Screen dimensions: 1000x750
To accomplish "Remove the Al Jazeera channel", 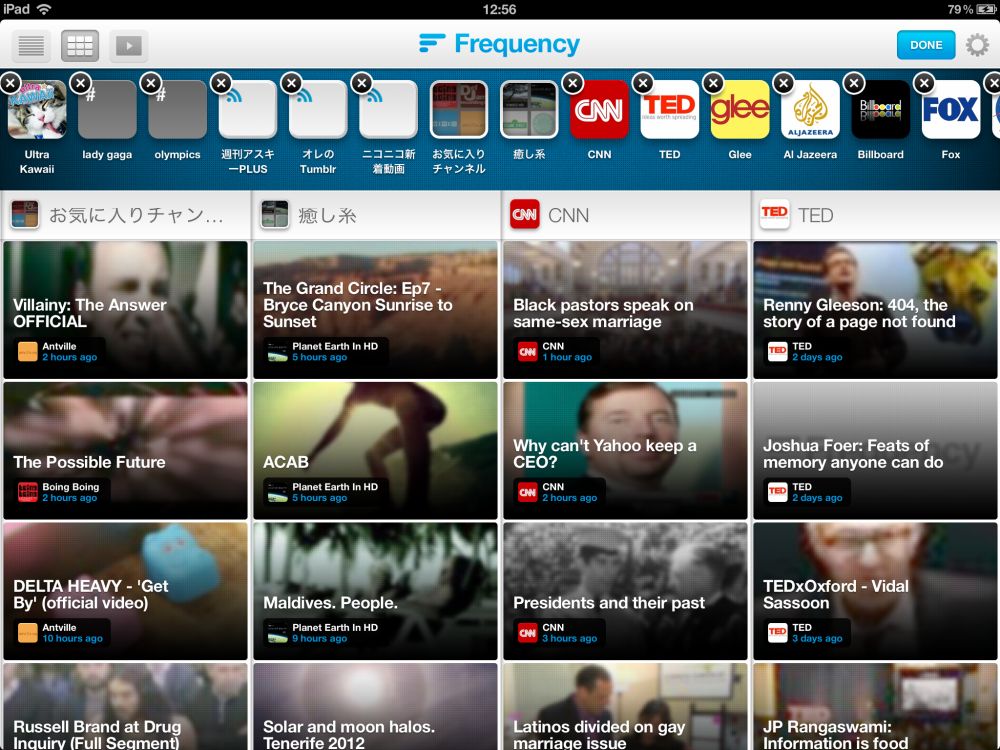I will tap(783, 83).
